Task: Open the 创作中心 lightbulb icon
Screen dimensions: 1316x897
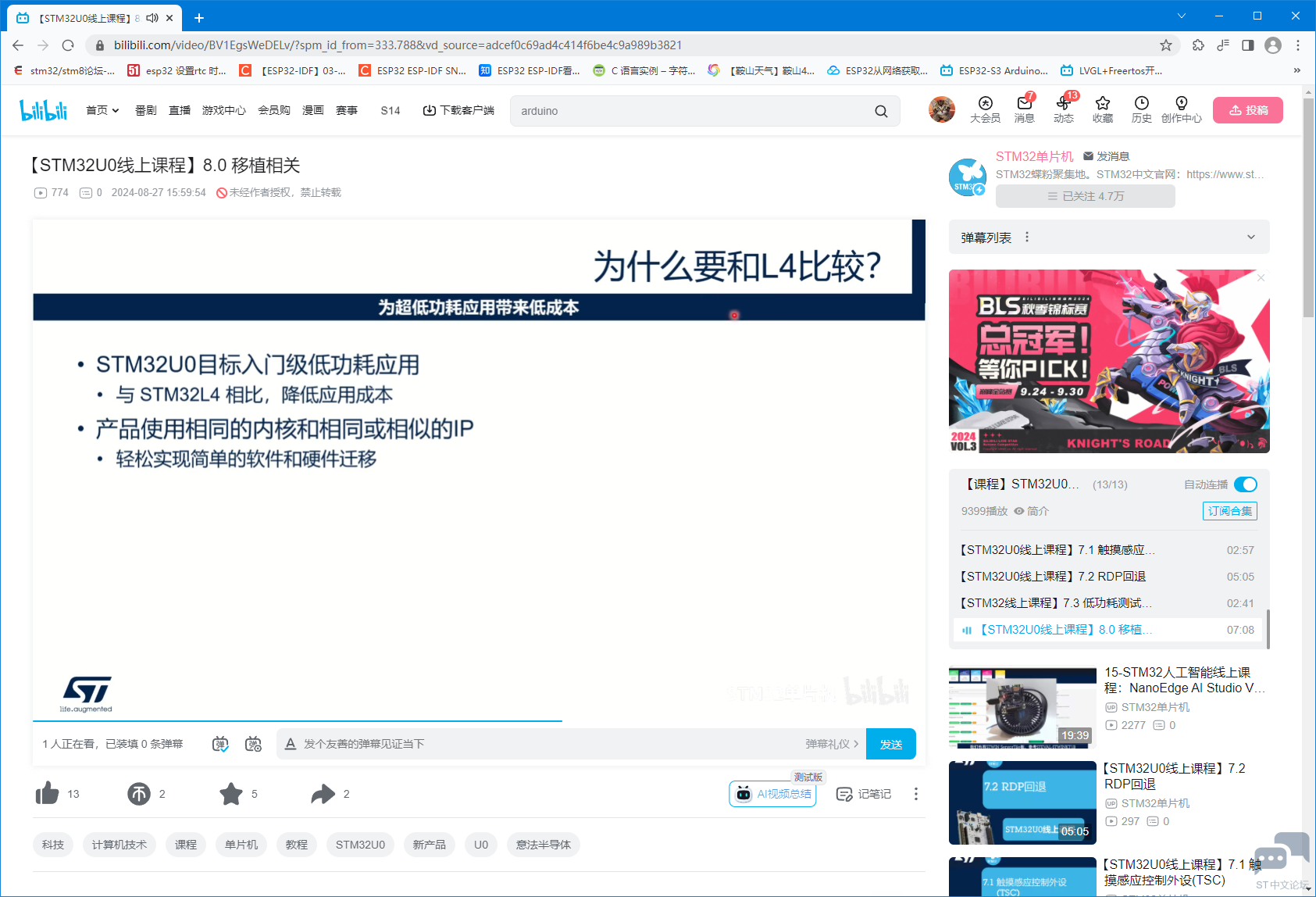Action: tap(1182, 110)
